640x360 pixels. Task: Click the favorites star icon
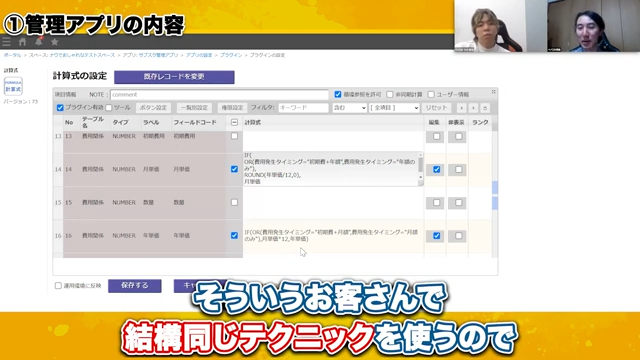coord(54,42)
